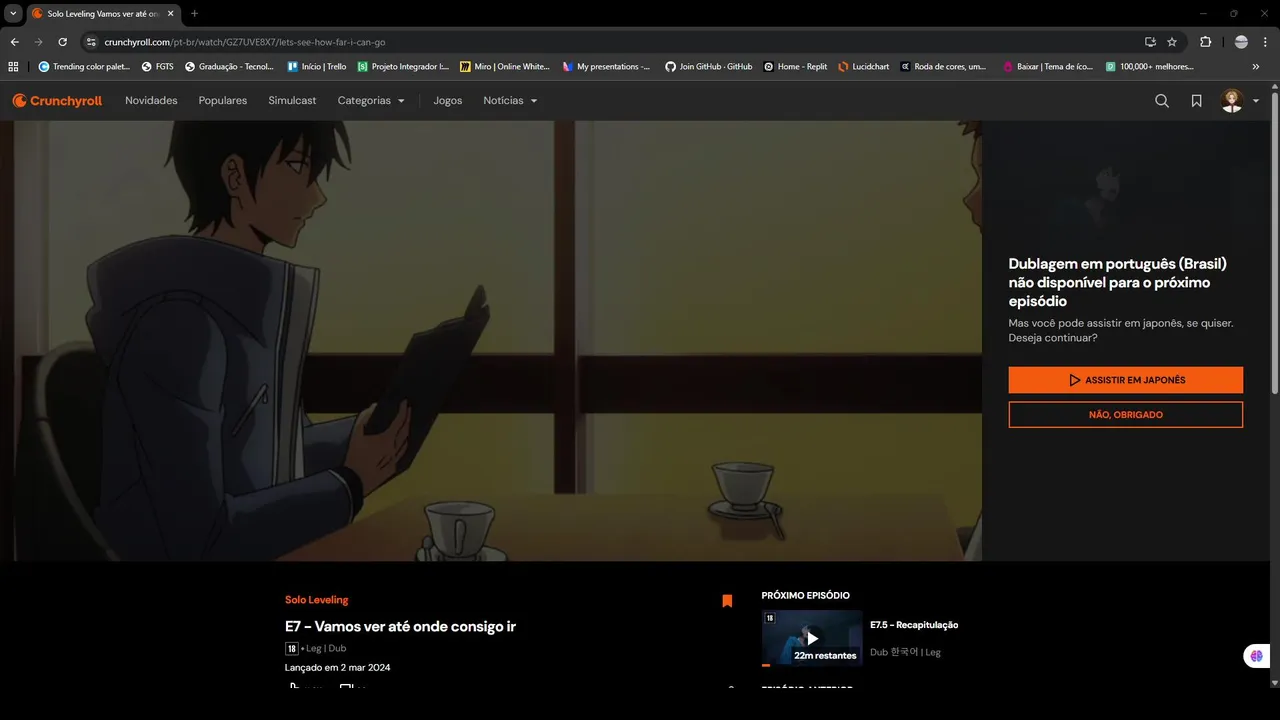Open the tab search dropdown arrow

pyautogui.click(x=13, y=14)
